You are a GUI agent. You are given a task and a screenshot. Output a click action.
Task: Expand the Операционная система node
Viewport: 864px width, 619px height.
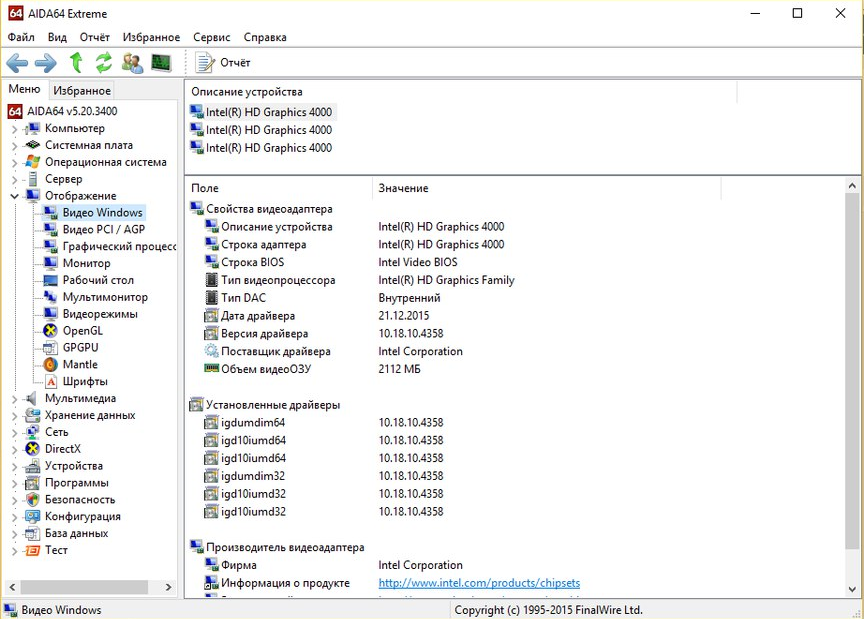(x=14, y=163)
